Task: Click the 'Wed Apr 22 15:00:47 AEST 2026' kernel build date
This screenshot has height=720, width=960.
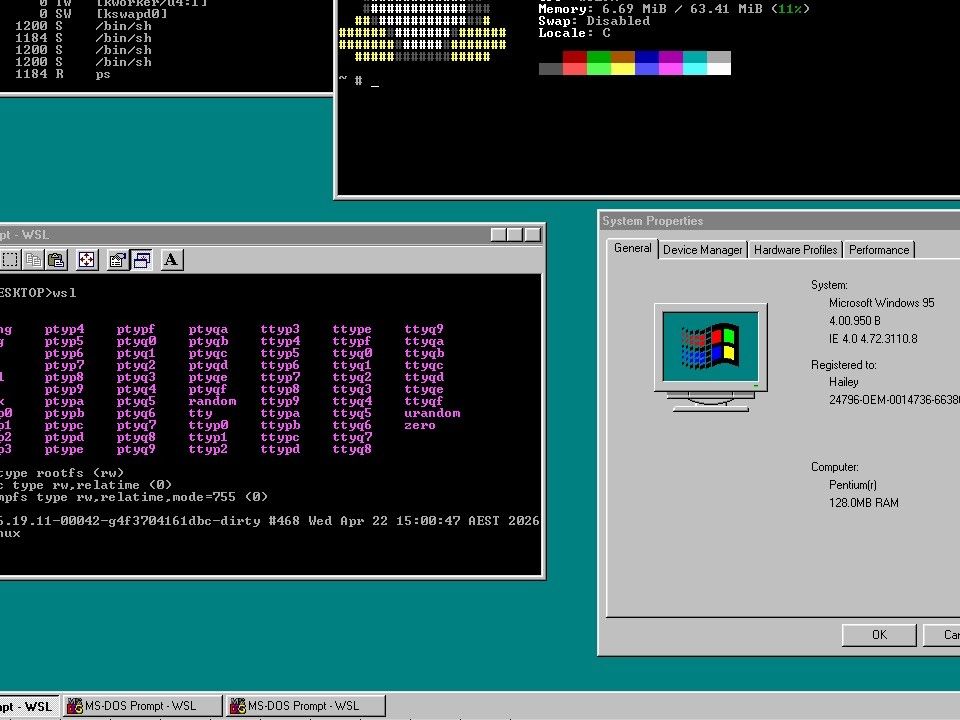Action: (424, 521)
